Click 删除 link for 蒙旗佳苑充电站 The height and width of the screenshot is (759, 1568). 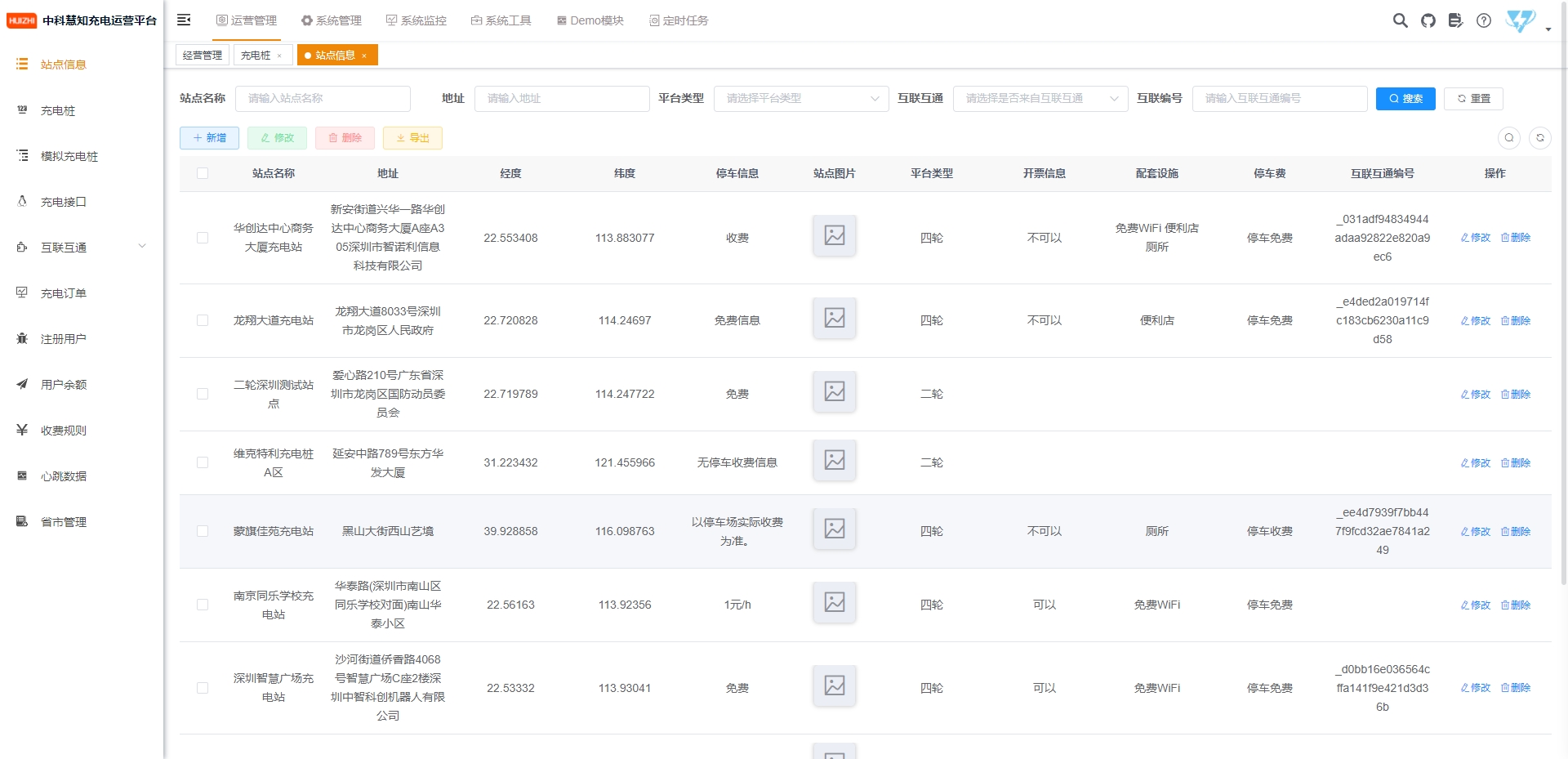pos(1516,531)
